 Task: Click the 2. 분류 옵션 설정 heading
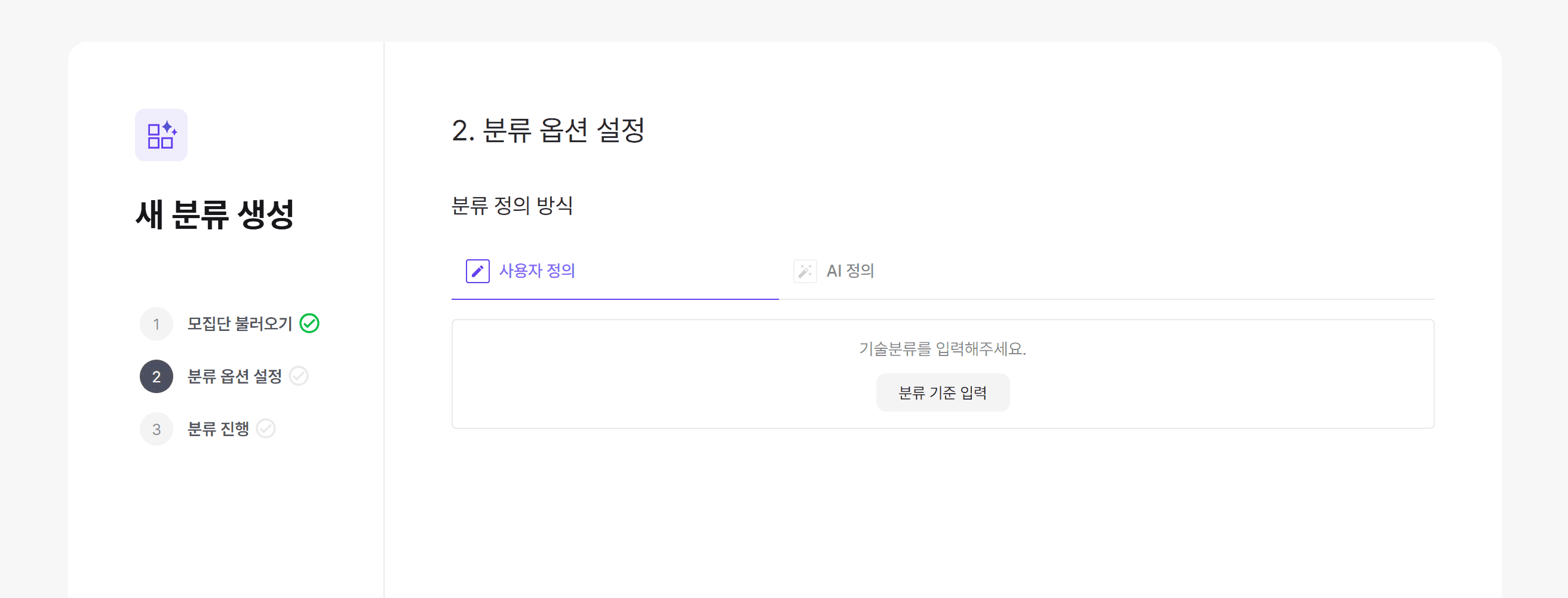548,130
